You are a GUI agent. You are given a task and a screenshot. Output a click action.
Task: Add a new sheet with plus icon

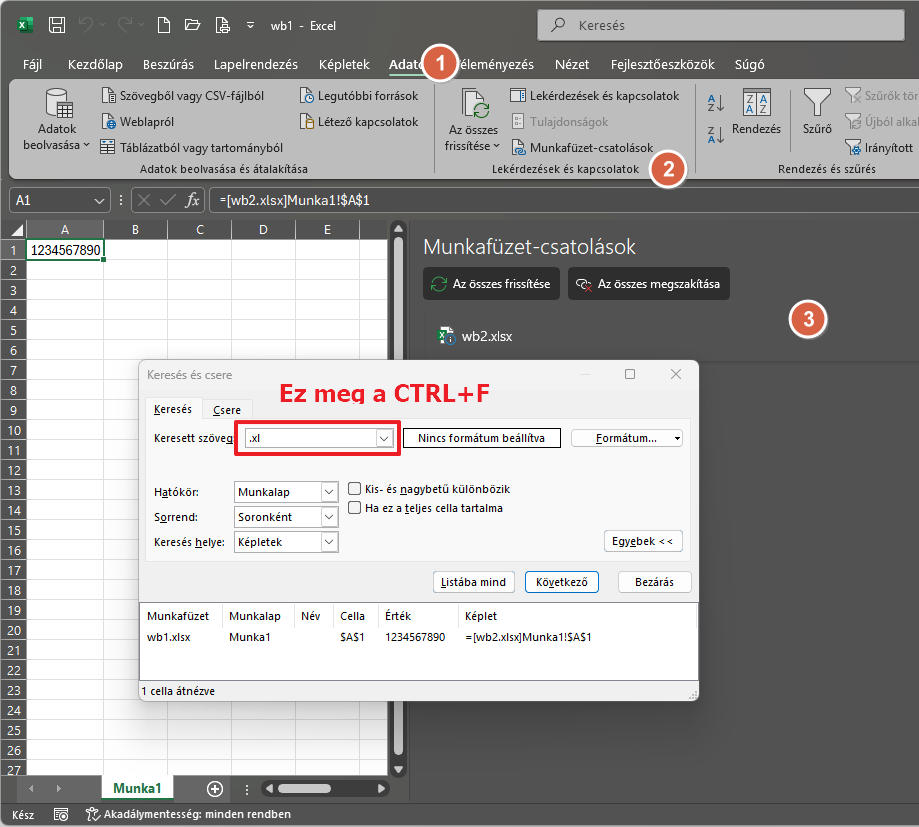click(215, 789)
